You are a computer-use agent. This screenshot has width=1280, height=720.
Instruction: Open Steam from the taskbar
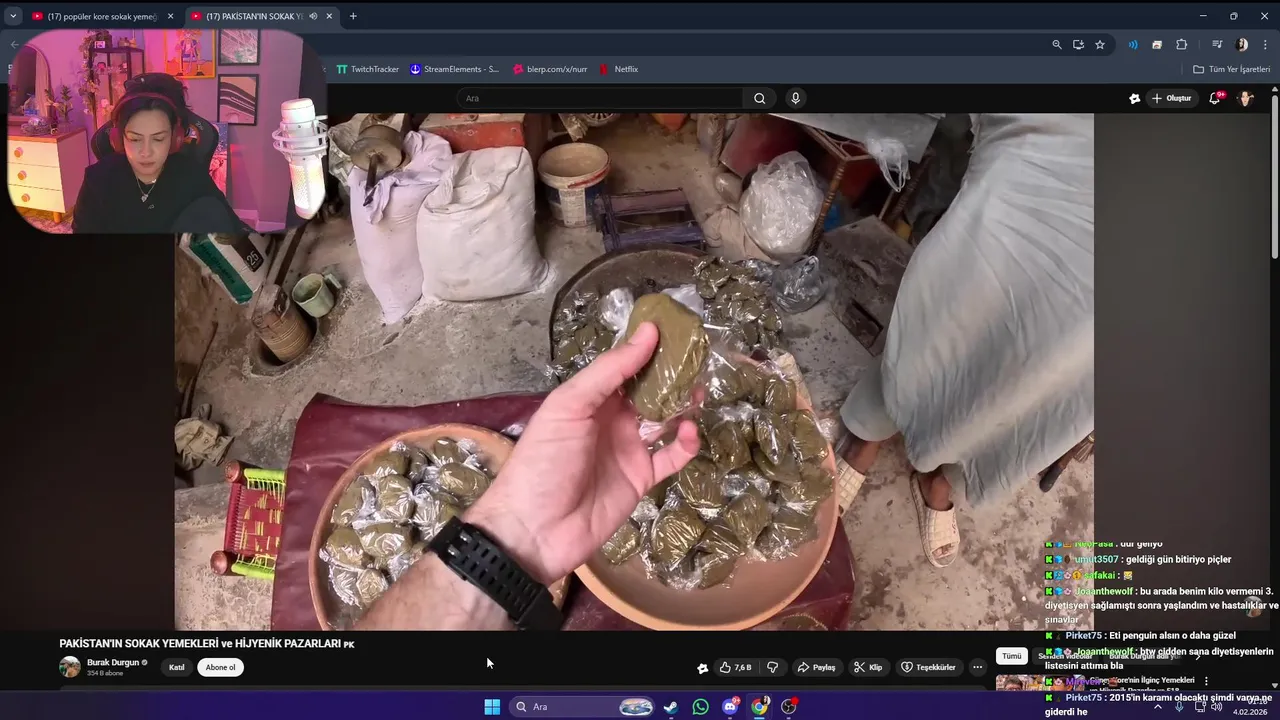click(x=671, y=707)
